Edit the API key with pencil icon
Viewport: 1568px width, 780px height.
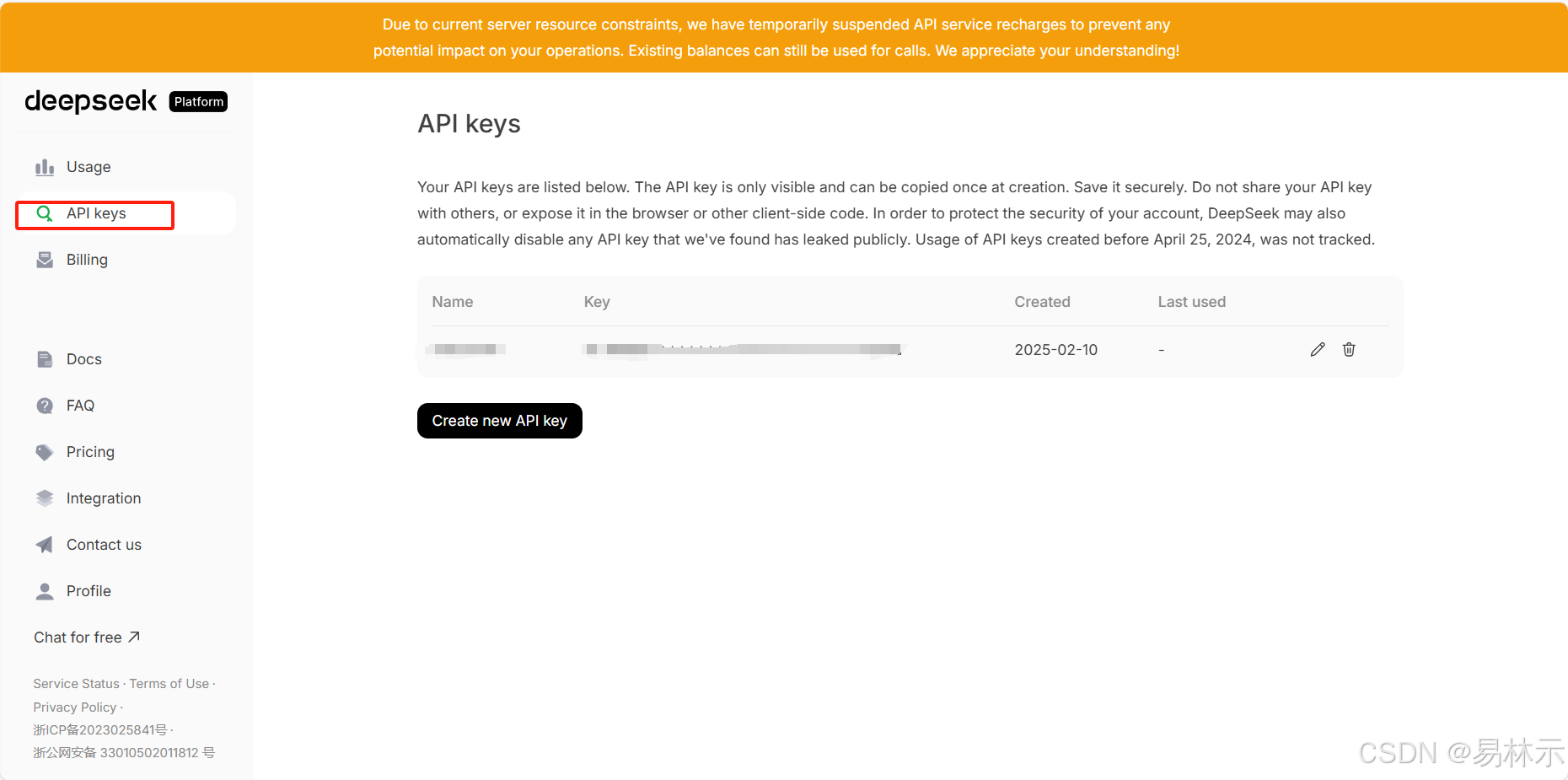[x=1318, y=349]
